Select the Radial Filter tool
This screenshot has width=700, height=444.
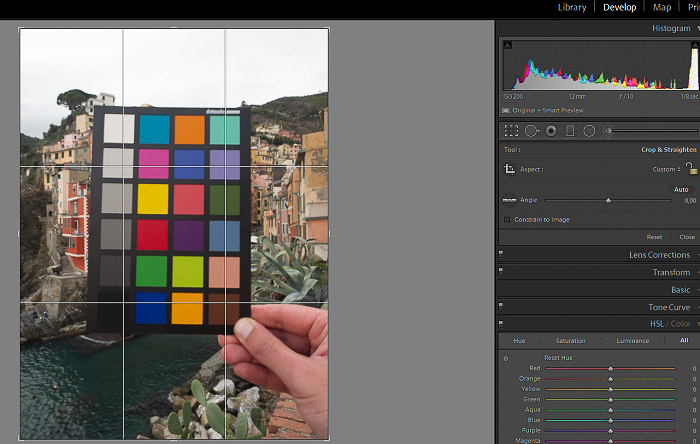click(589, 131)
